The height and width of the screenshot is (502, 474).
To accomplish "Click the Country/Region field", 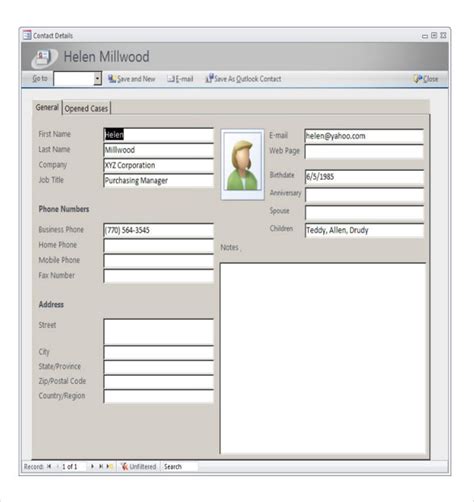I will point(158,397).
